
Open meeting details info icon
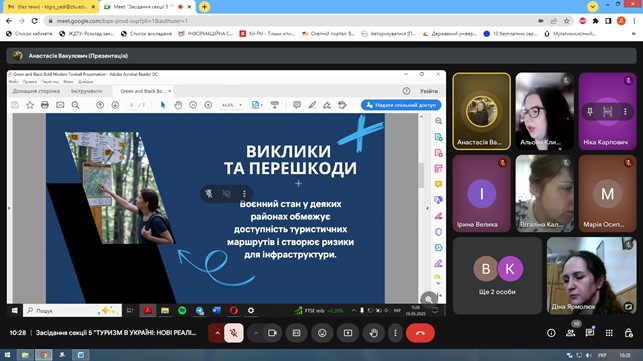(551, 333)
